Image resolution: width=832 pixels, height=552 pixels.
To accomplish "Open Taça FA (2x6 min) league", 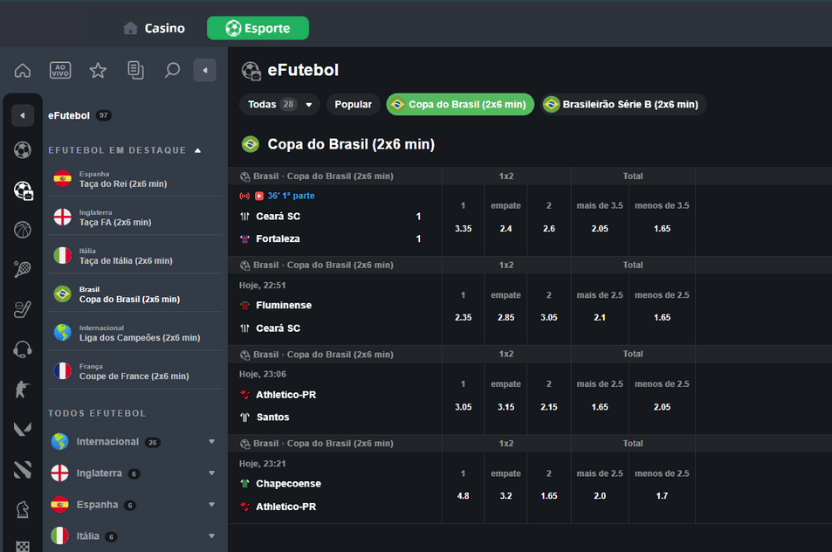I will coord(135,217).
